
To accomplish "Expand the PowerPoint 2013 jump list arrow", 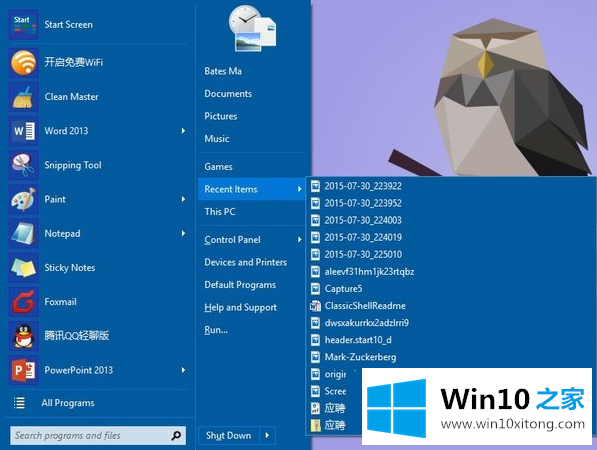I will [x=184, y=370].
